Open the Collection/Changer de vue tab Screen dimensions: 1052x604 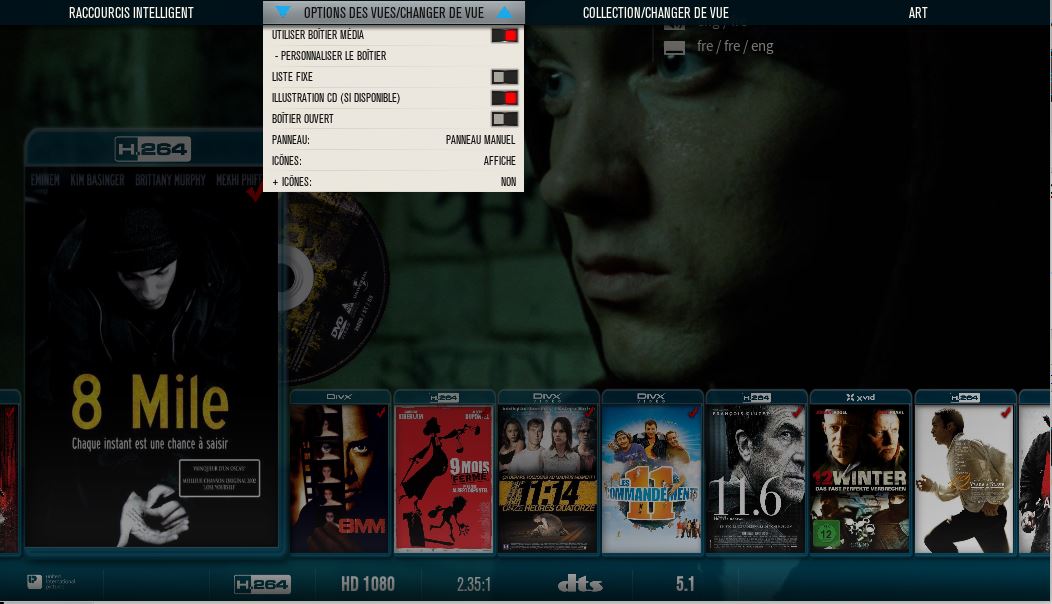(655, 13)
